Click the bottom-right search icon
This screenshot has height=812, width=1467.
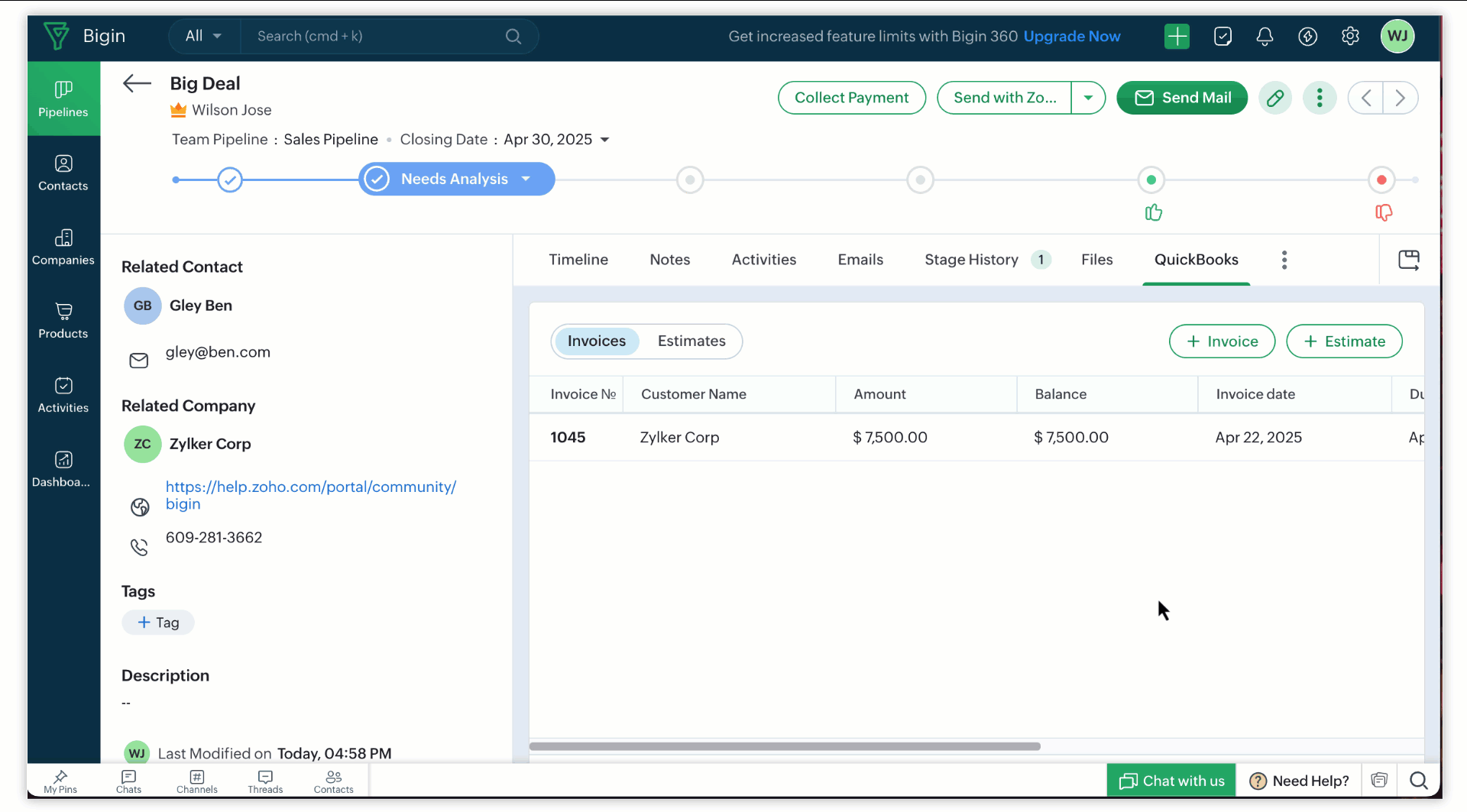pos(1419,781)
